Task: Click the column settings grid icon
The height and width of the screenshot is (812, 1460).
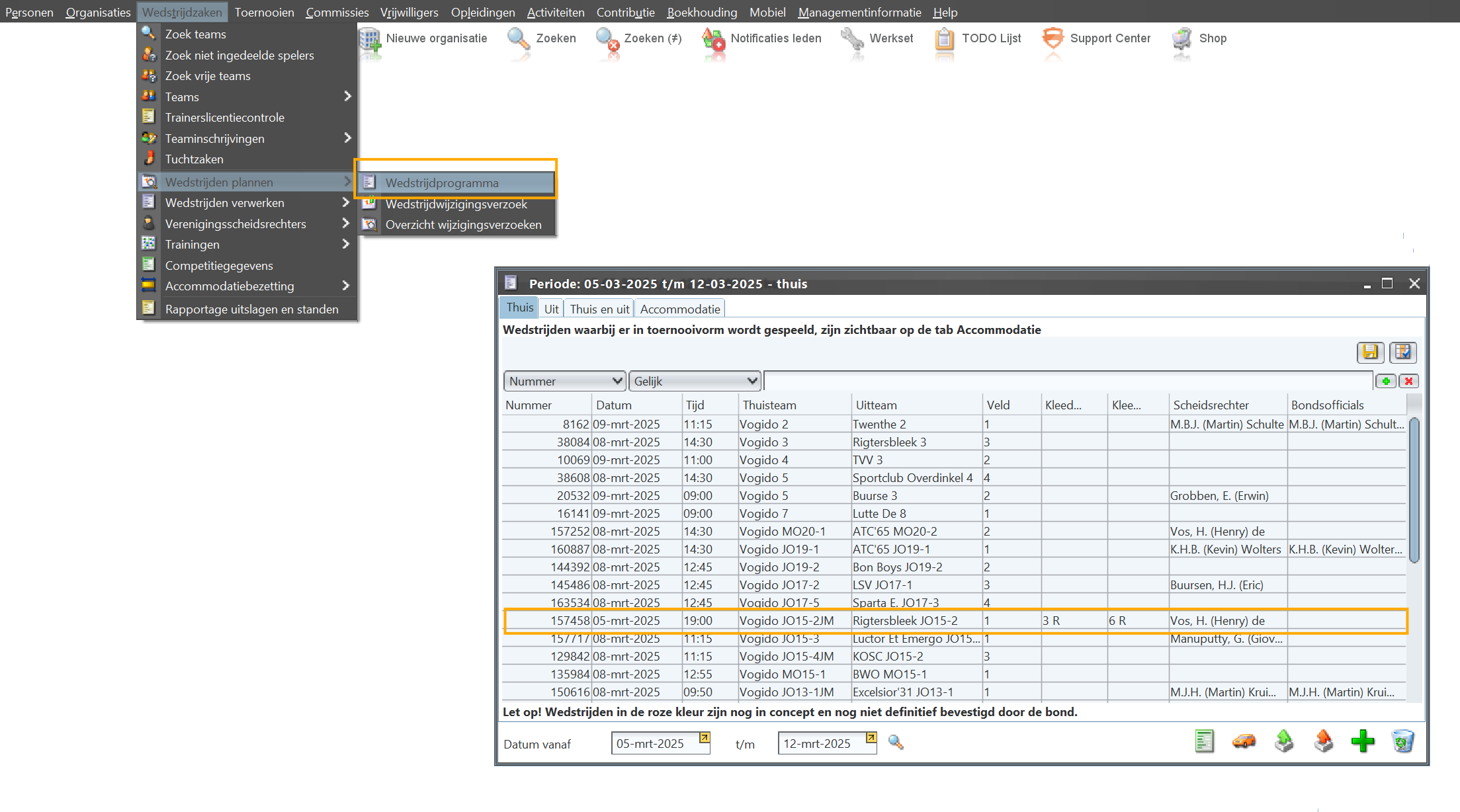Action: [1402, 352]
